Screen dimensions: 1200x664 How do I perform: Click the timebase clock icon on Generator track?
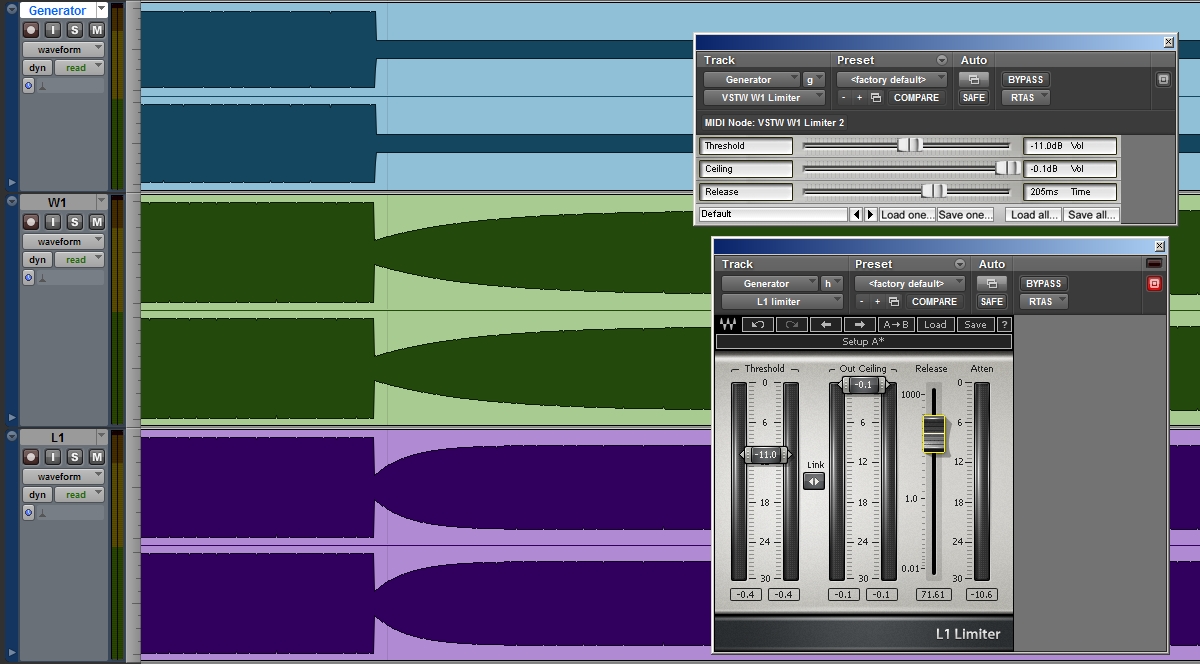(28, 86)
